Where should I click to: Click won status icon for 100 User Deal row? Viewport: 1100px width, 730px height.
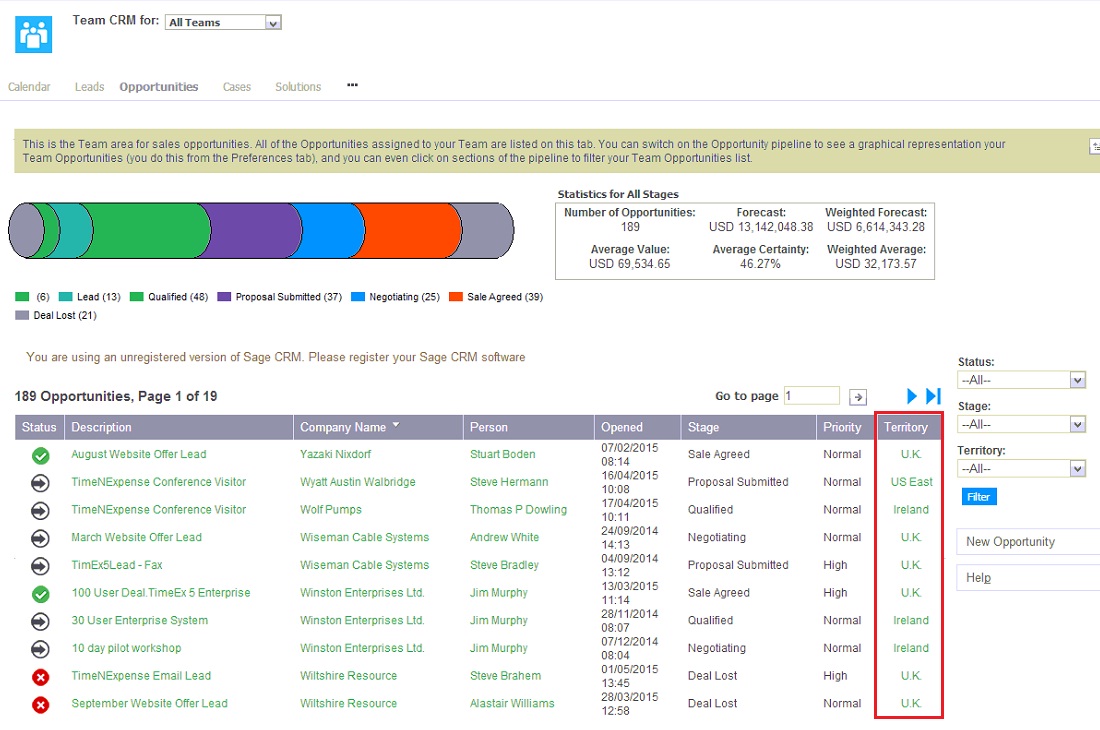41,594
